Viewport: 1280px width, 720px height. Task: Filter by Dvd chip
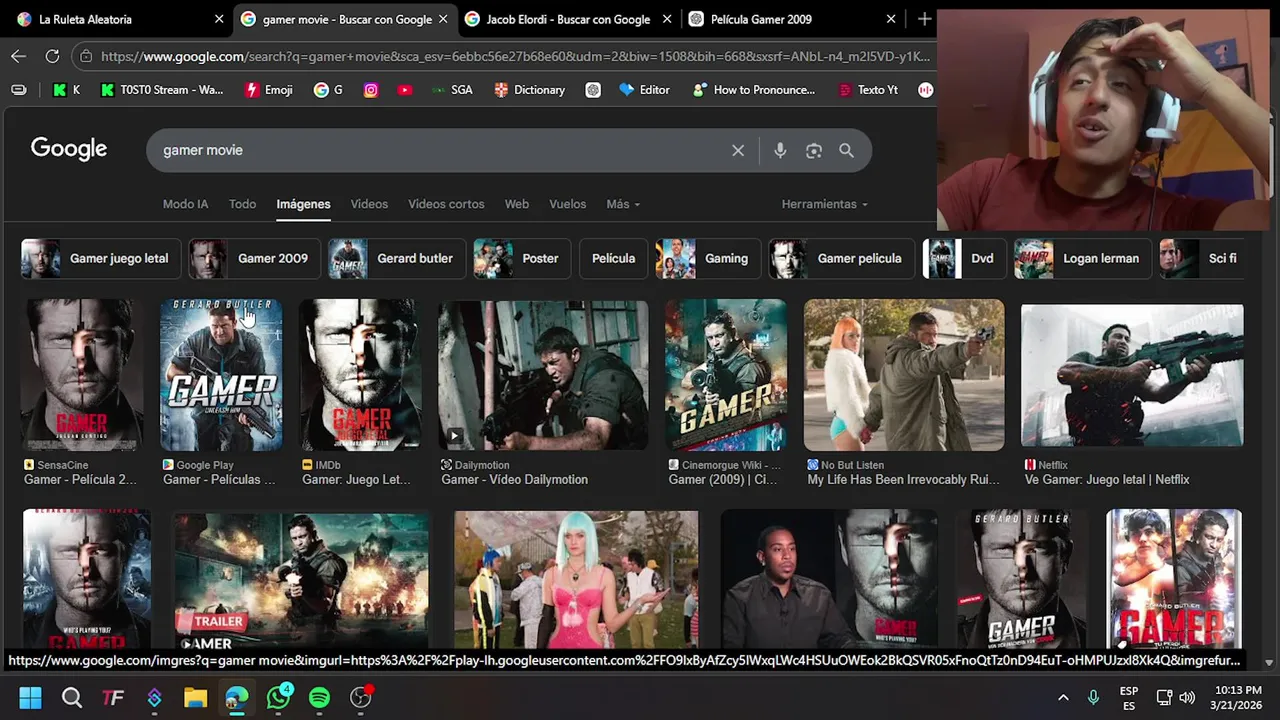[x=964, y=258]
